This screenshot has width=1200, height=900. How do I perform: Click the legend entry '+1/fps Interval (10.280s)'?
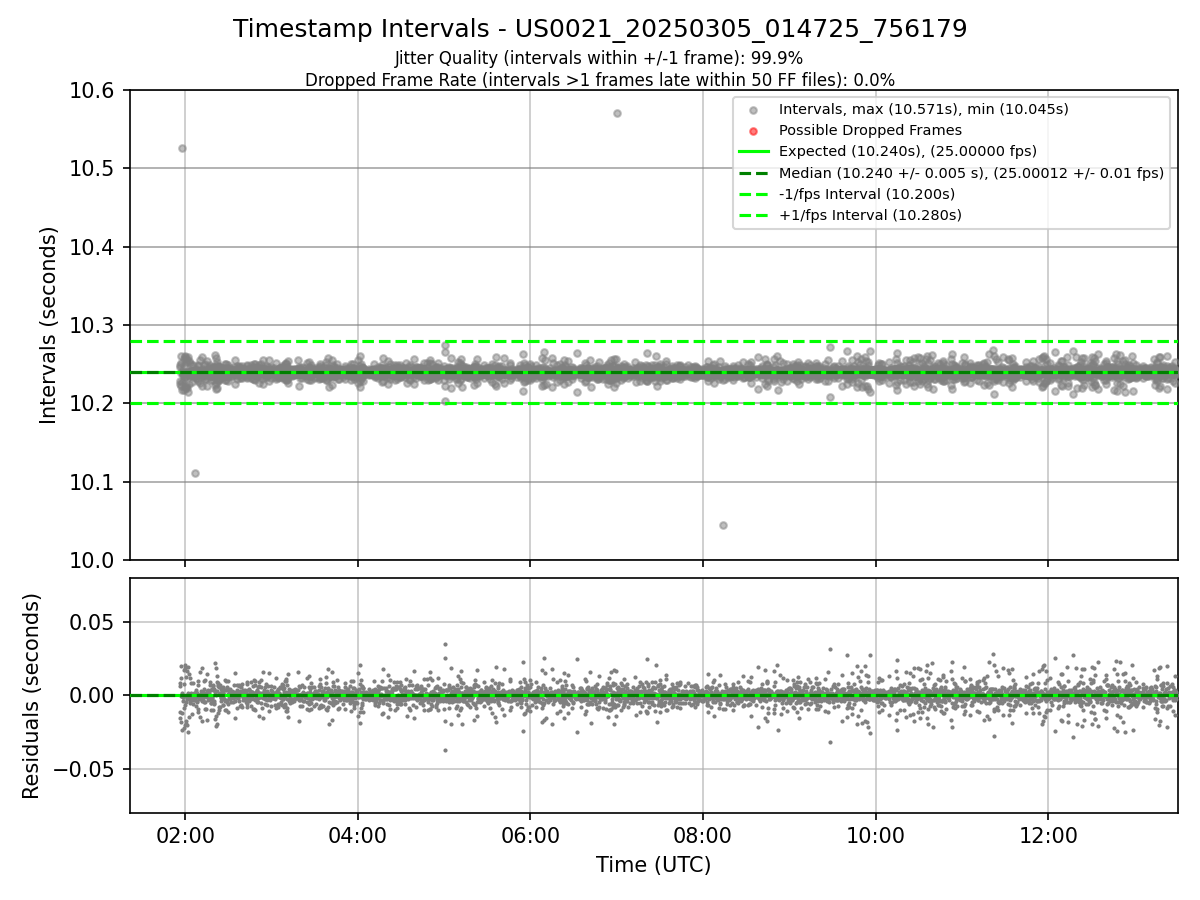(x=869, y=215)
